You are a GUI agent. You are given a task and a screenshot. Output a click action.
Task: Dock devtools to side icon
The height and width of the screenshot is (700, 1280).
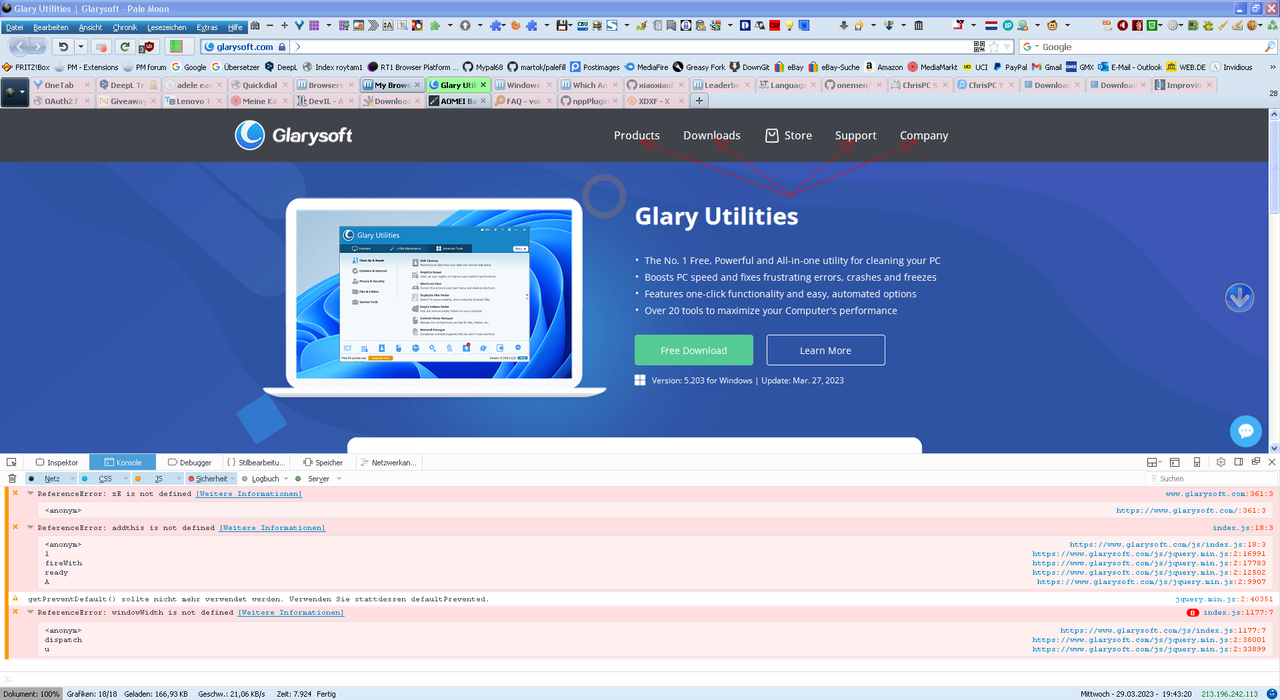pos(1239,462)
